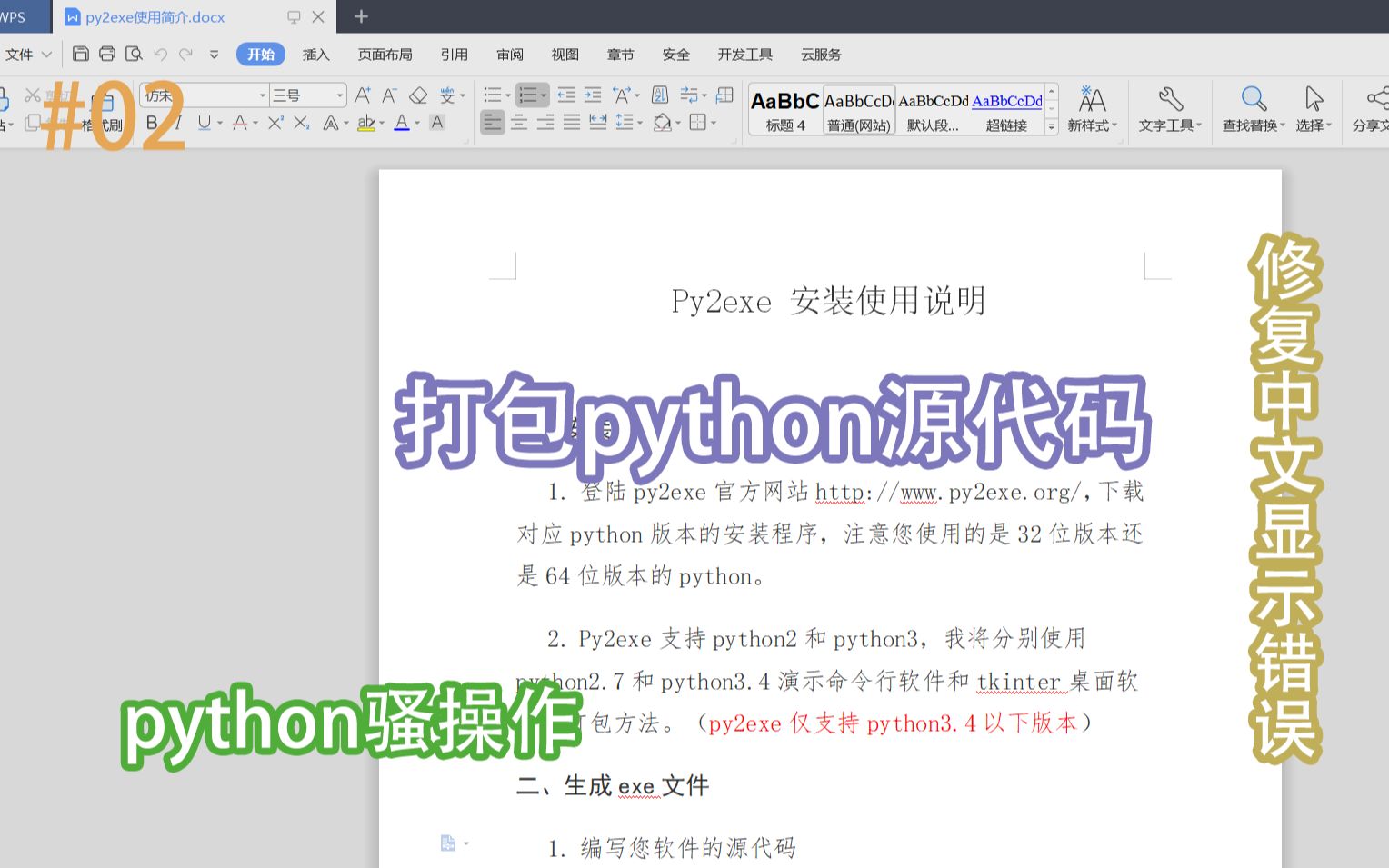Viewport: 1389px width, 868px height.
Task: Toggle justify alignment
Action: tap(572, 122)
